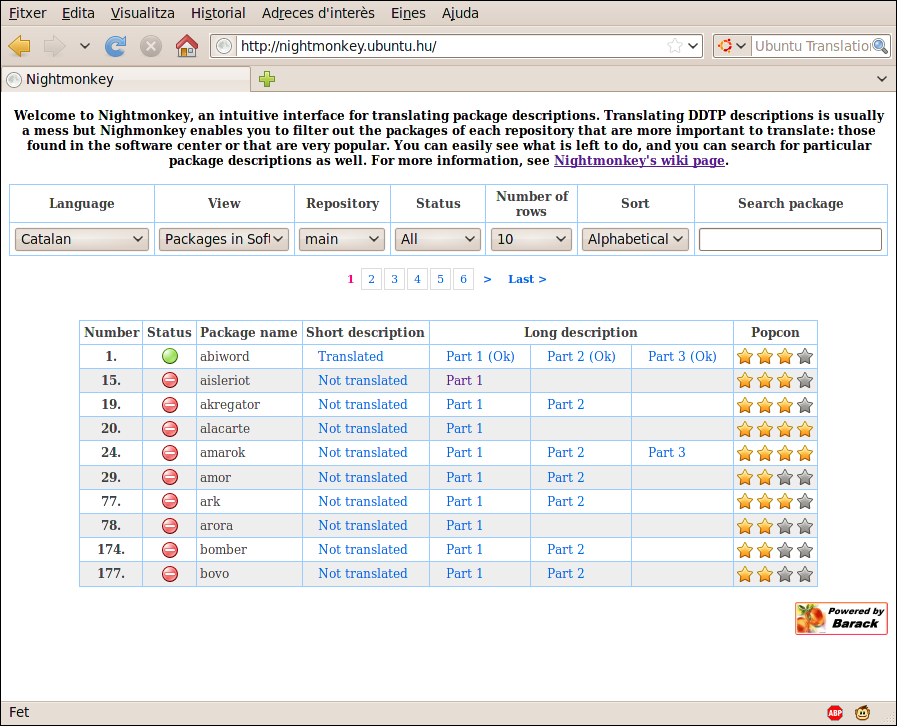Screen dimensions: 897x726
Task: Open Part 3 link for amarok
Action: [x=666, y=453]
